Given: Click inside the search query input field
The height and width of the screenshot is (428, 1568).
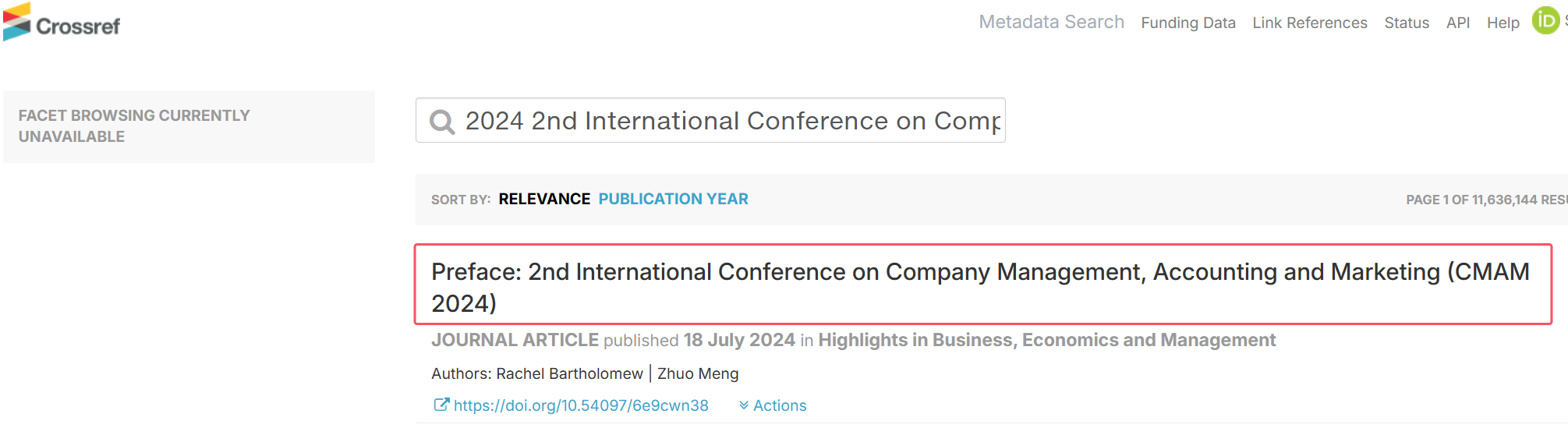Looking at the screenshot, I should [x=731, y=121].
